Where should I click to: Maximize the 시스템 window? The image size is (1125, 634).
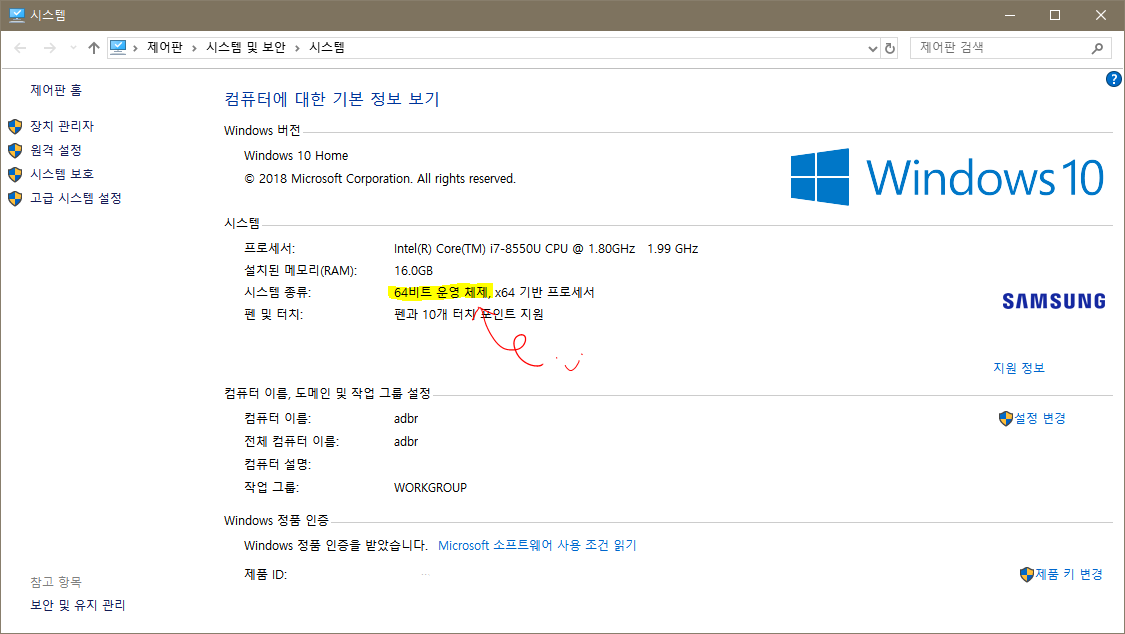[x=1055, y=15]
